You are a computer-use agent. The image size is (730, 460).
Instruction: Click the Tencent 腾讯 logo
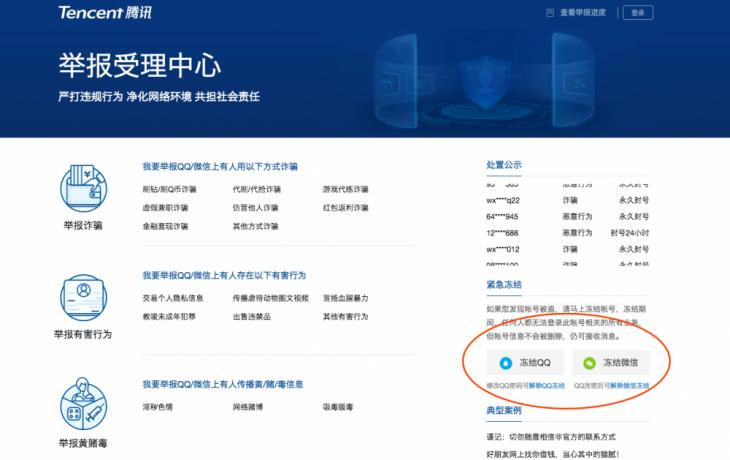105,13
